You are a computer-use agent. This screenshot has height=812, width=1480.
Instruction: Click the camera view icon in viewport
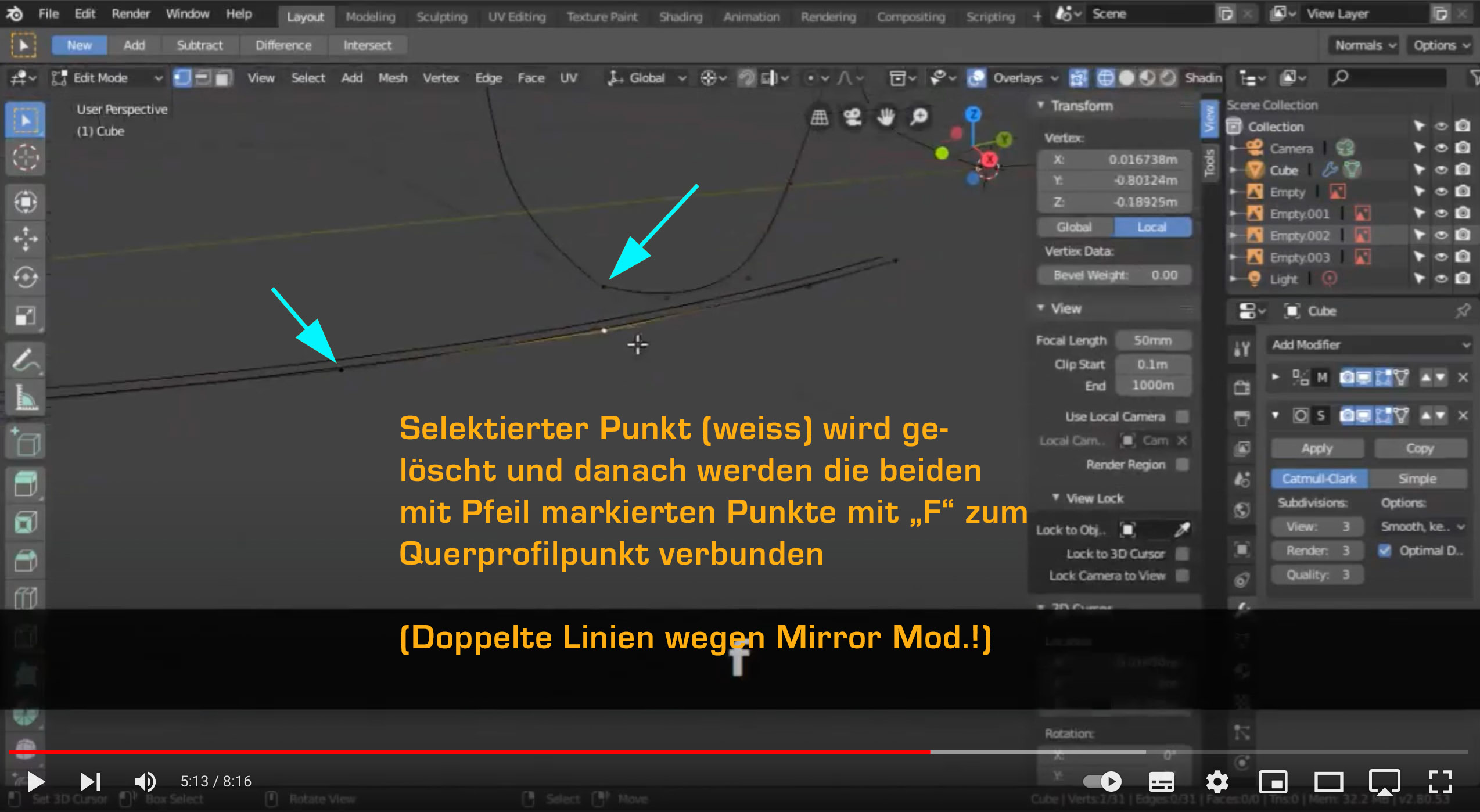click(x=852, y=117)
